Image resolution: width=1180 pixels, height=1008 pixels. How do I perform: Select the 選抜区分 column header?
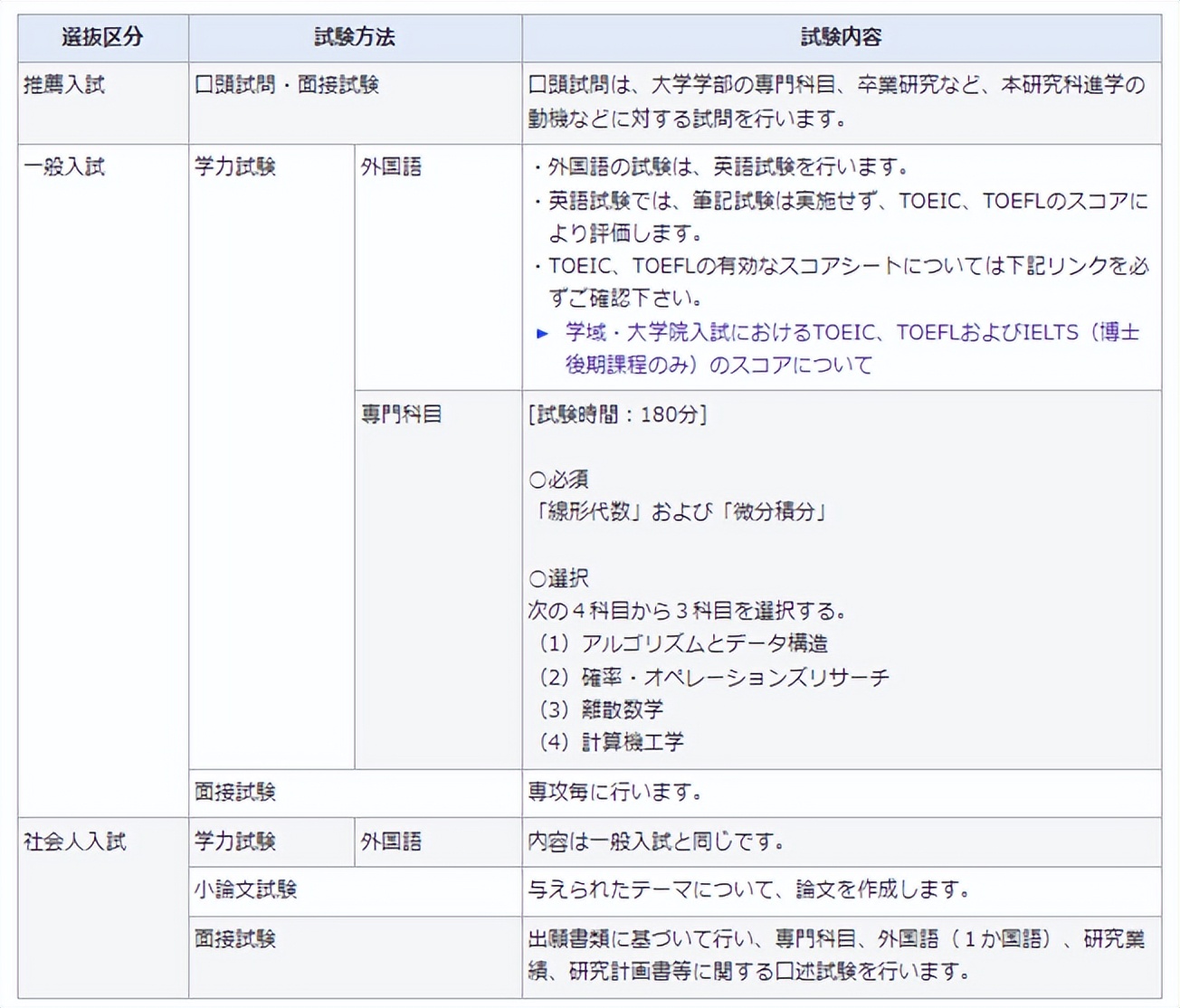click(100, 38)
